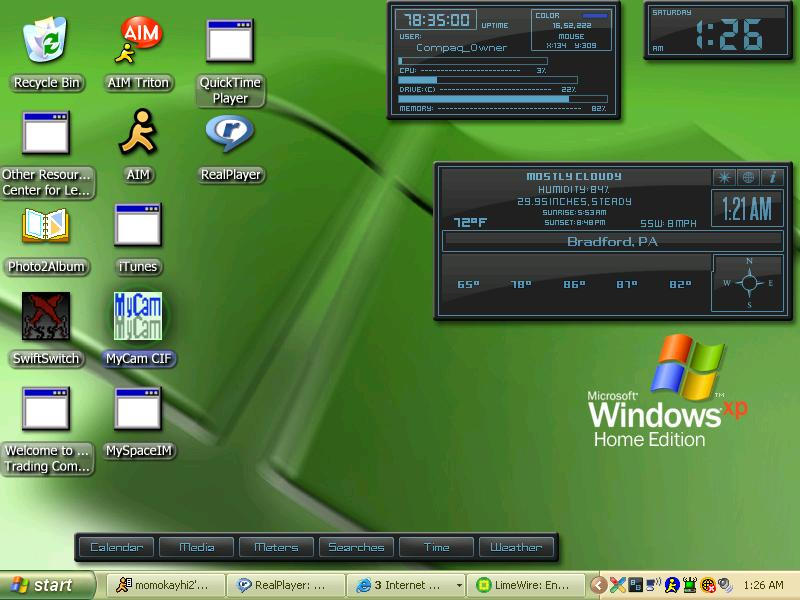800x600 pixels.
Task: Click the wireless network computer tray icon
Action: pyautogui.click(x=653, y=585)
